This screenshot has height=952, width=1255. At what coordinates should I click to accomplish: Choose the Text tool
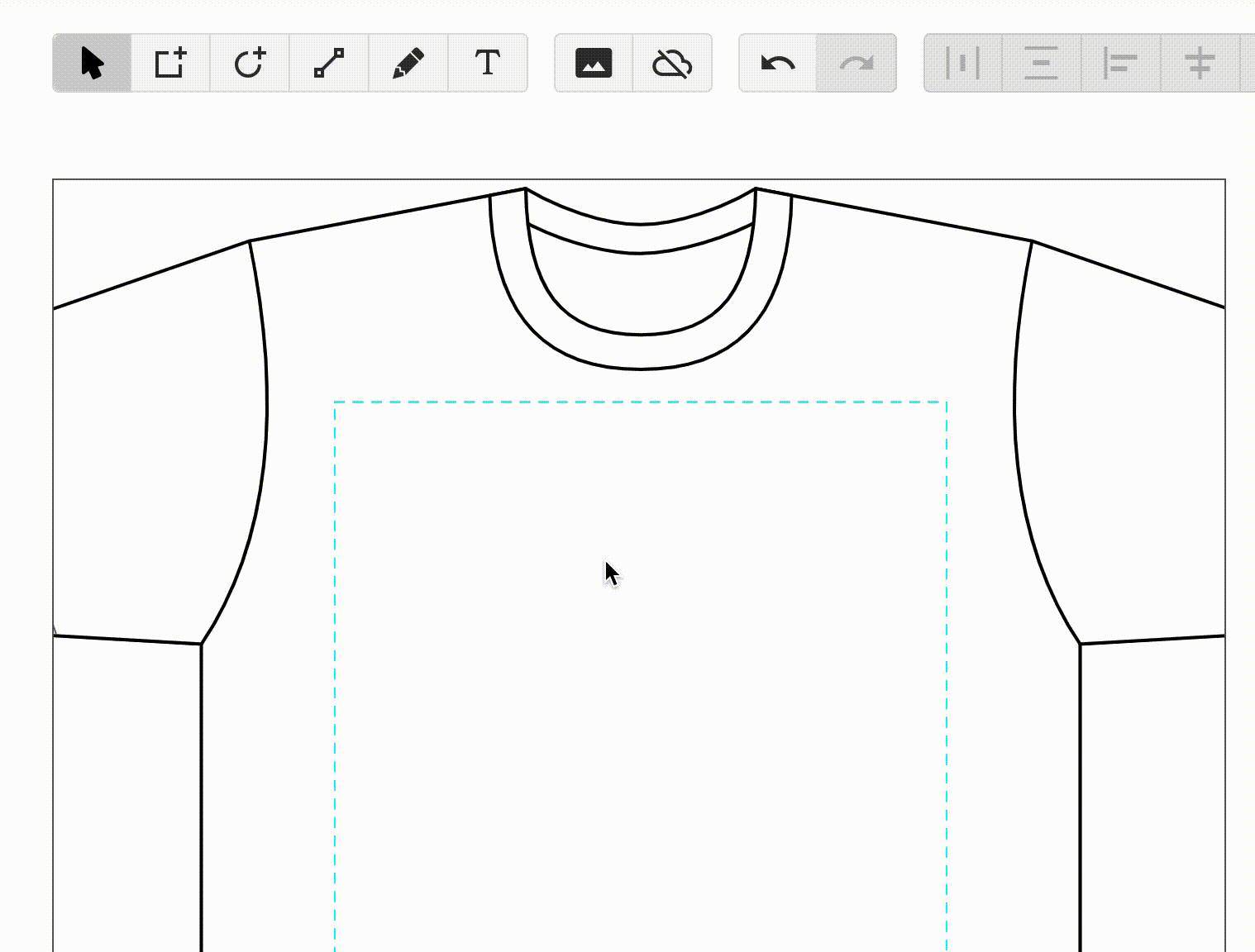click(x=488, y=63)
